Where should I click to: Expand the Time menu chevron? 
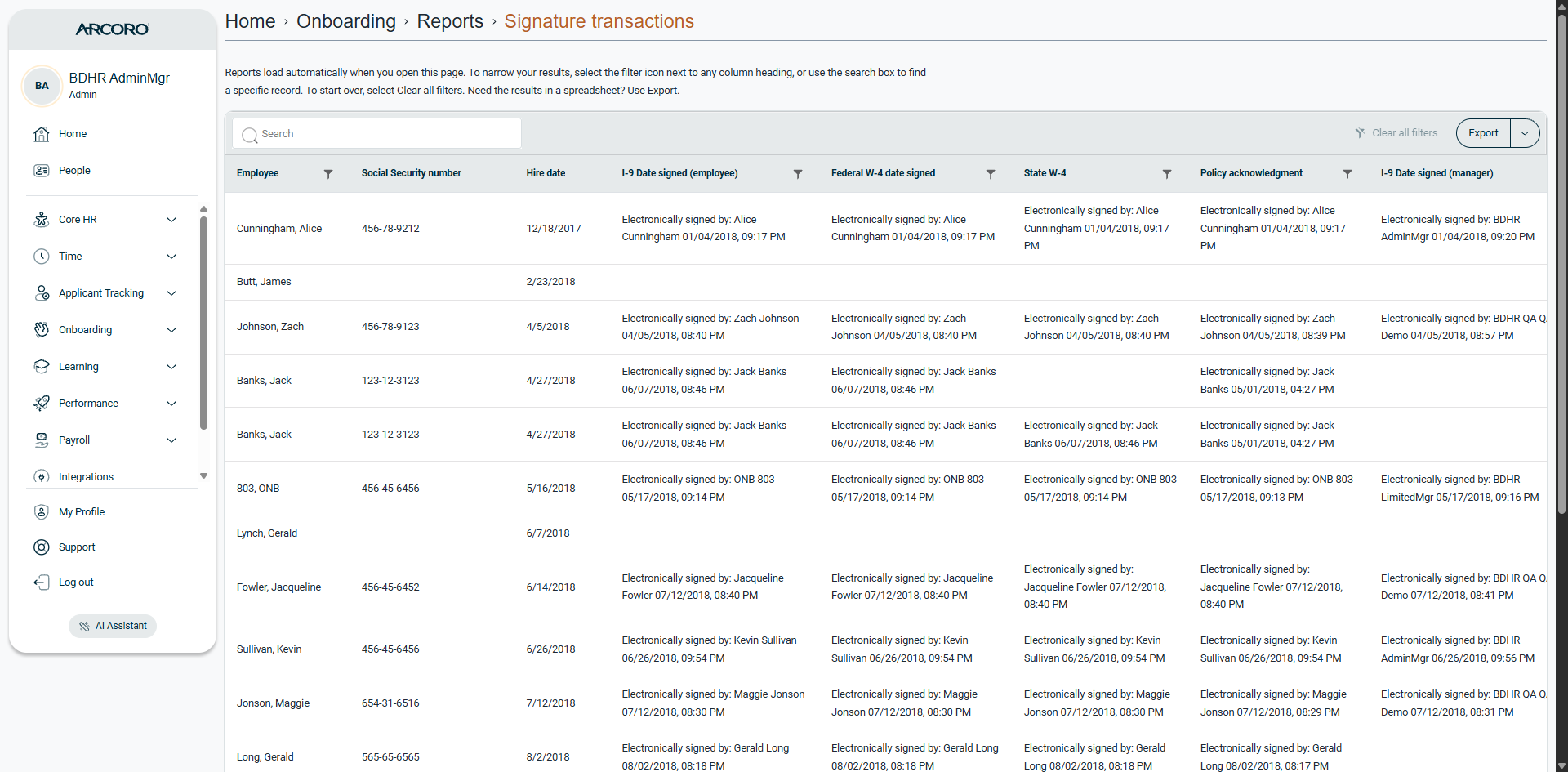tap(171, 257)
